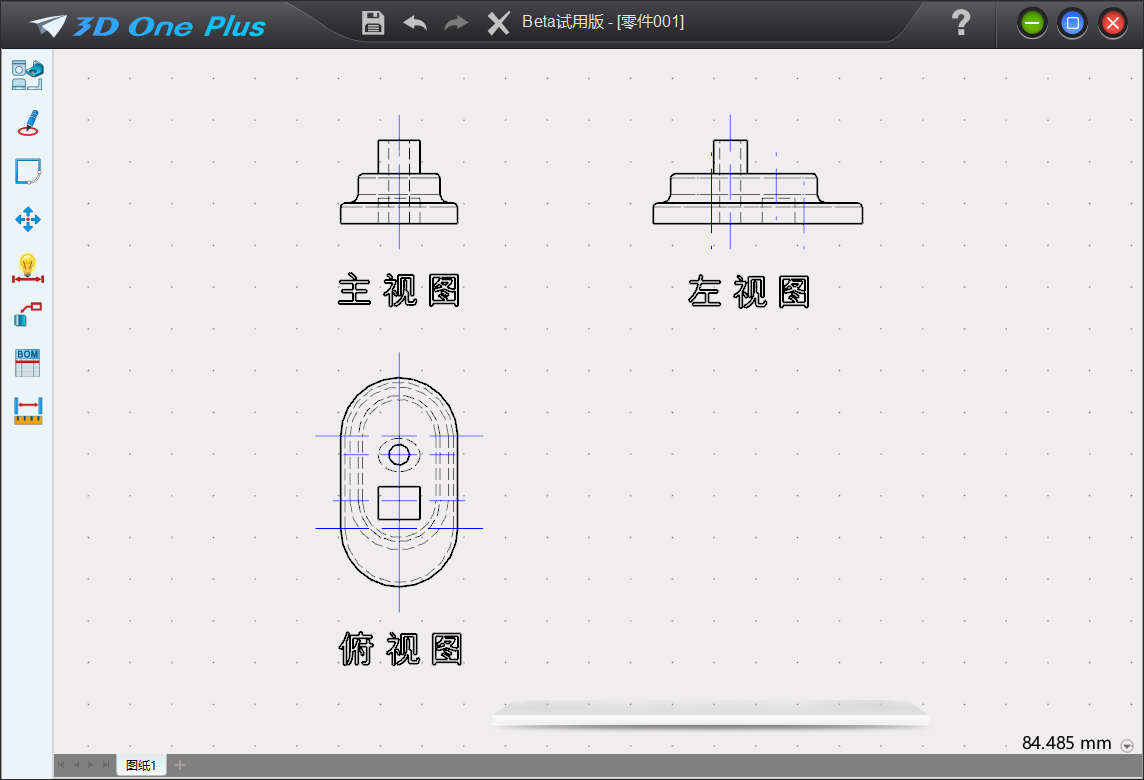Open help with the question mark

(960, 23)
